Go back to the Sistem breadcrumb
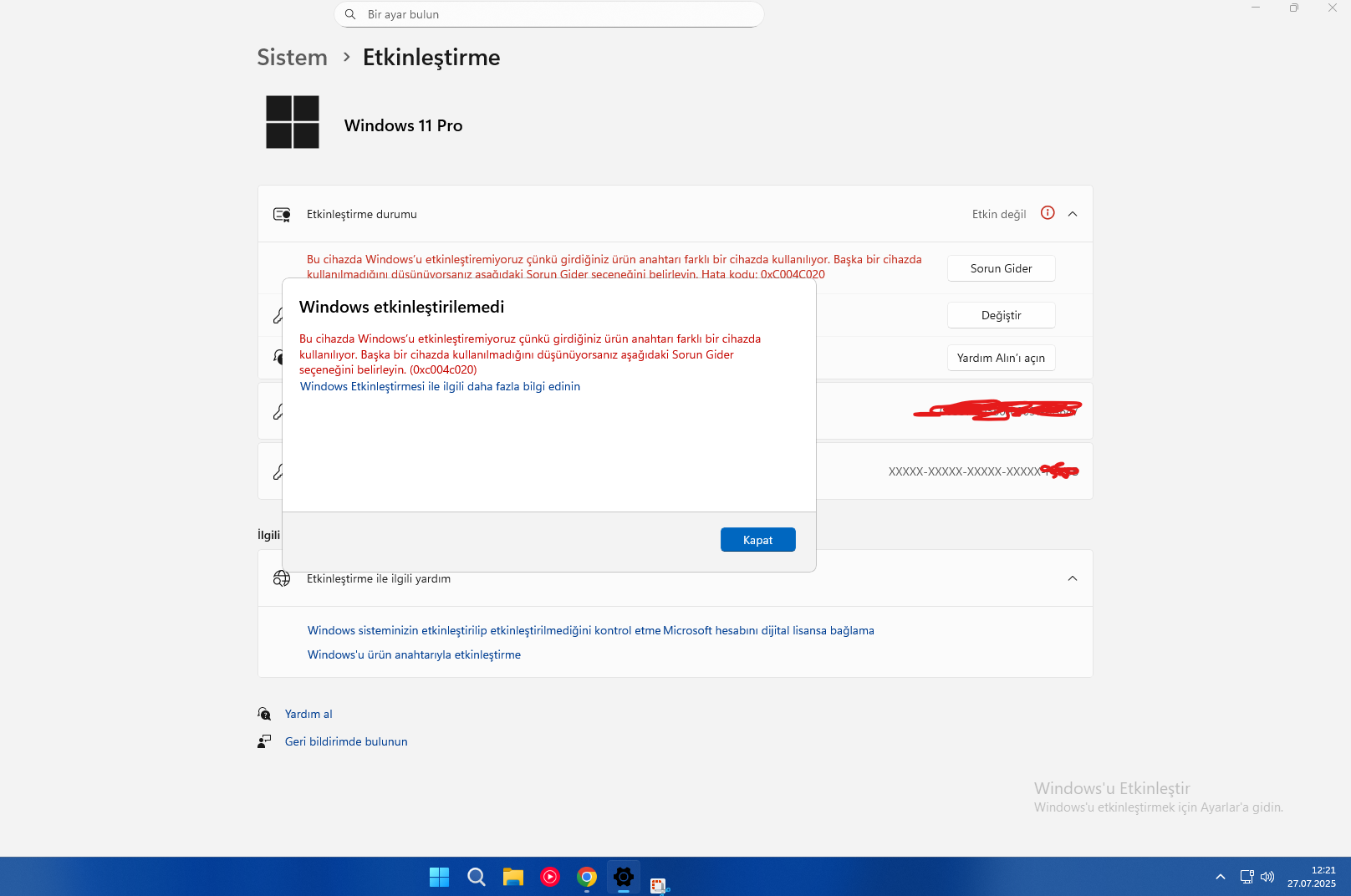This screenshot has height=896, width=1351. pos(292,57)
